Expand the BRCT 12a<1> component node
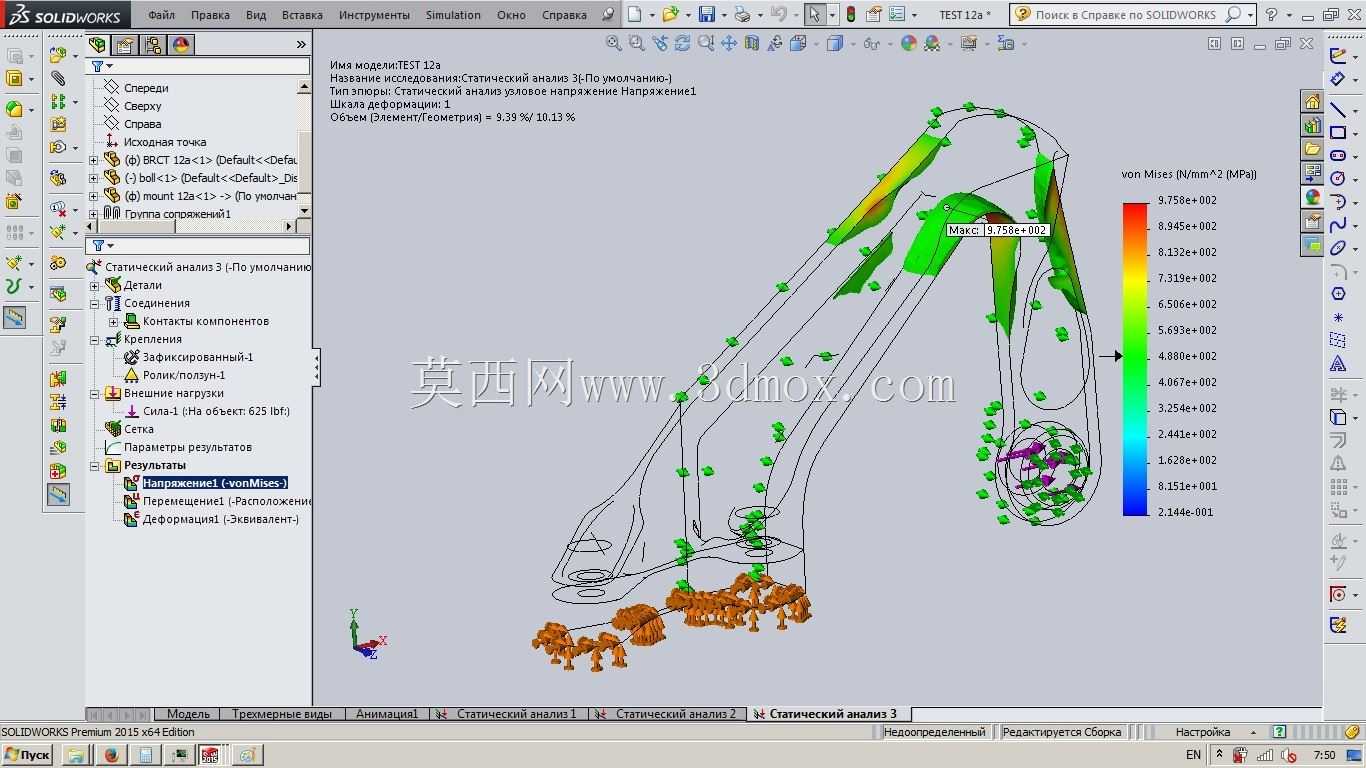1366x768 pixels. click(94, 160)
